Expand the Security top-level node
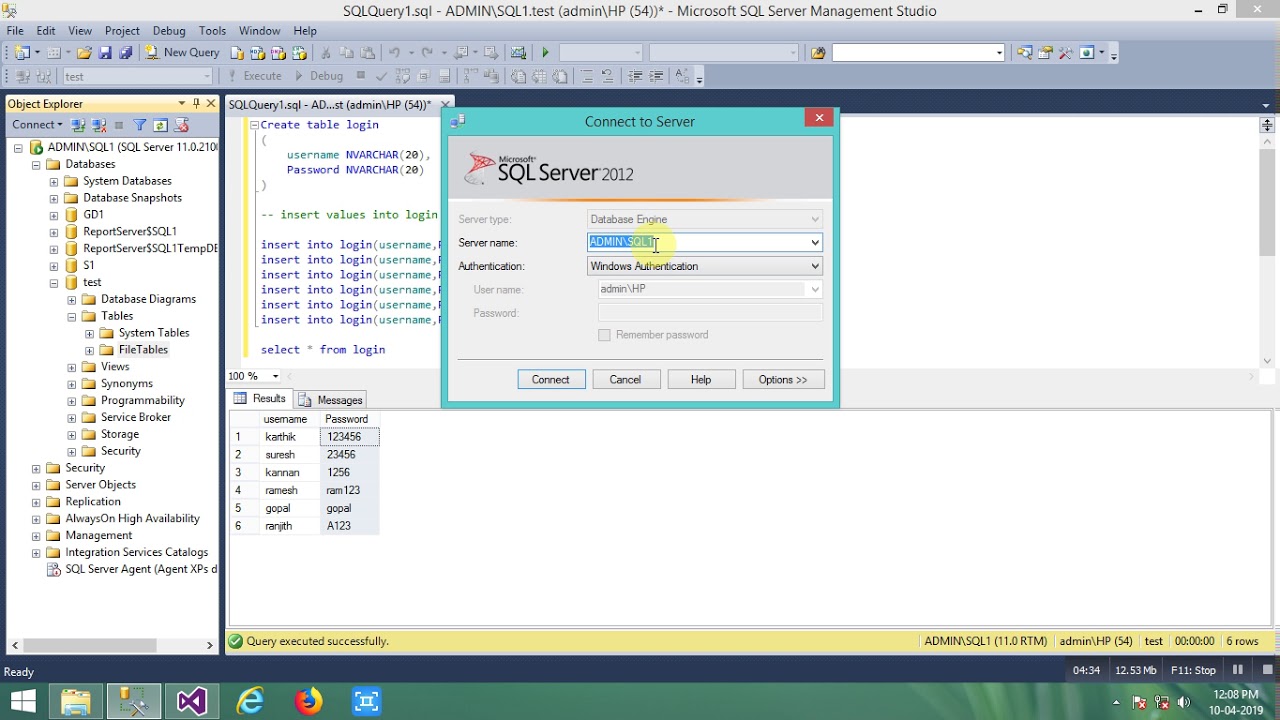Screen dimensions: 1280x720 pyautogui.click(x=36, y=468)
